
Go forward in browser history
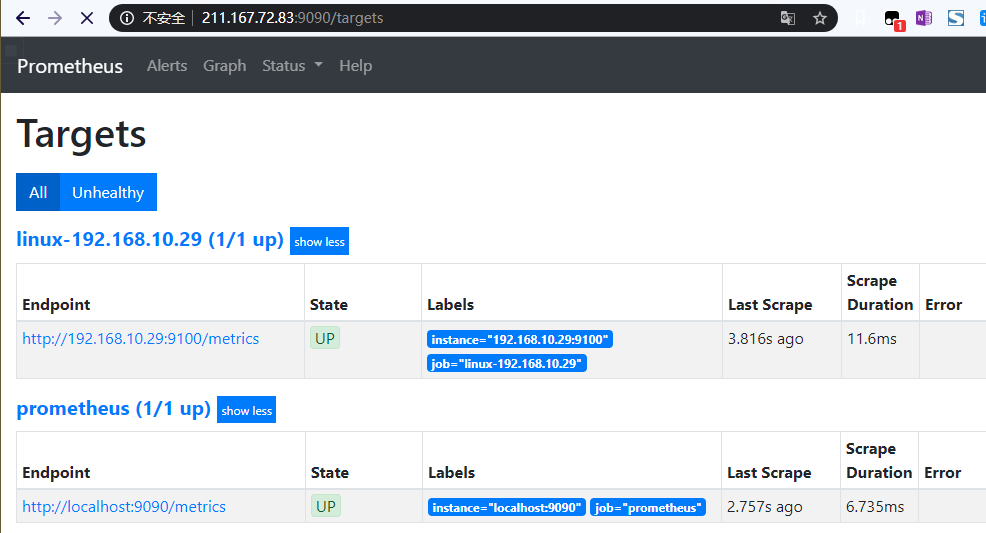pyautogui.click(x=55, y=18)
